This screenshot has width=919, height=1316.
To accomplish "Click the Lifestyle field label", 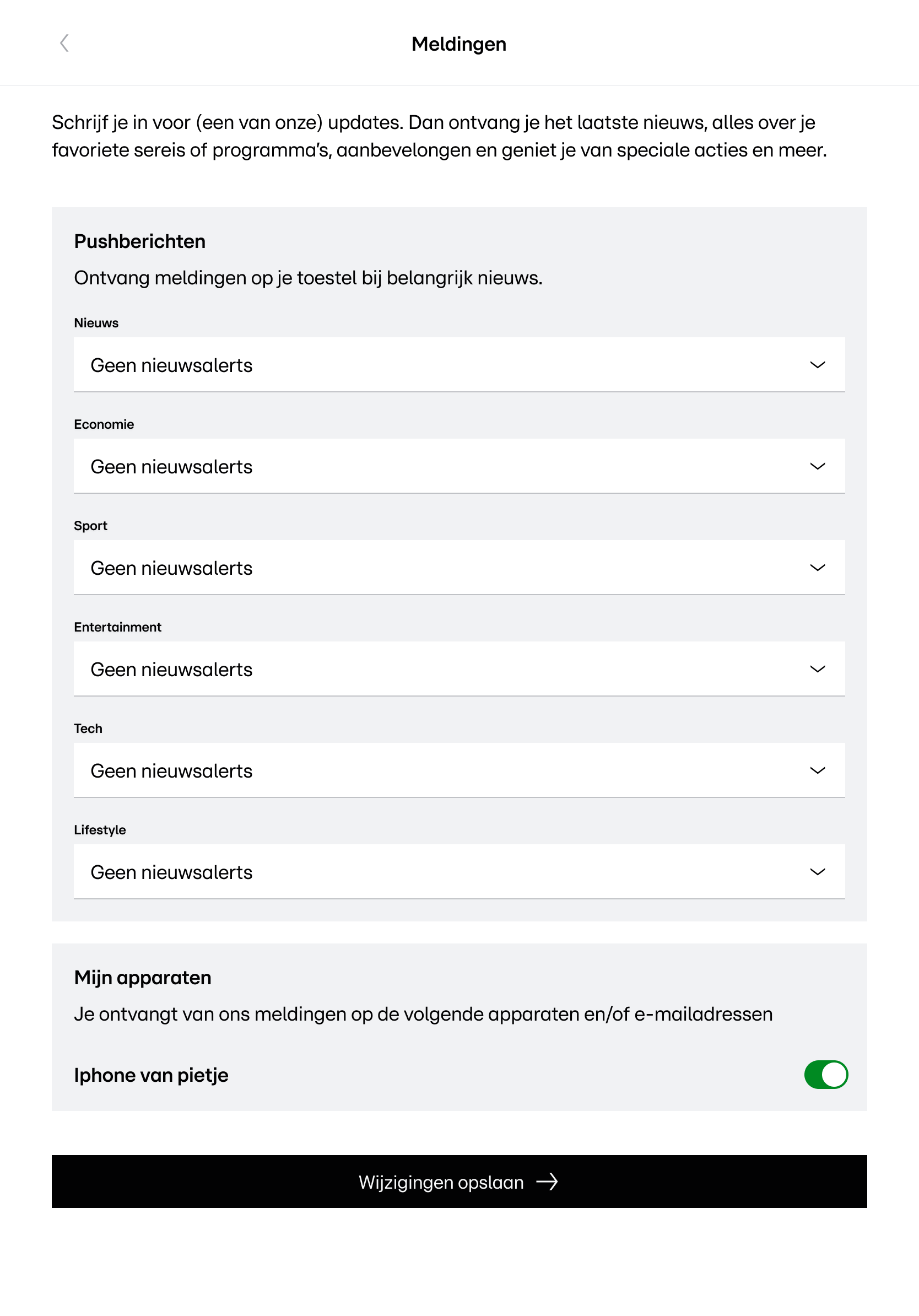I will pos(100,830).
